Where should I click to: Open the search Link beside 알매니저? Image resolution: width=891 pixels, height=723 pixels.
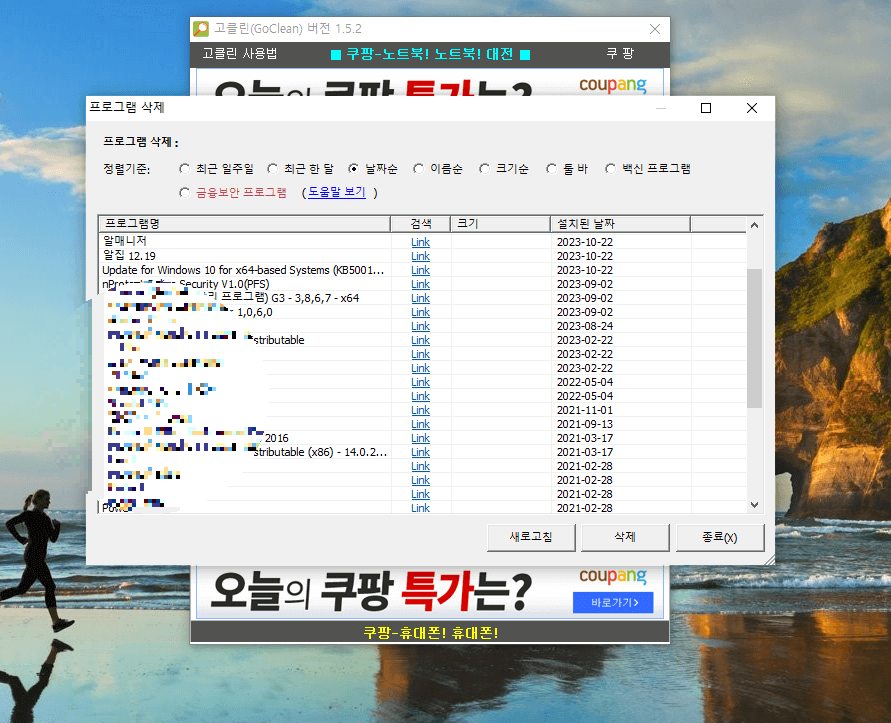pos(420,241)
